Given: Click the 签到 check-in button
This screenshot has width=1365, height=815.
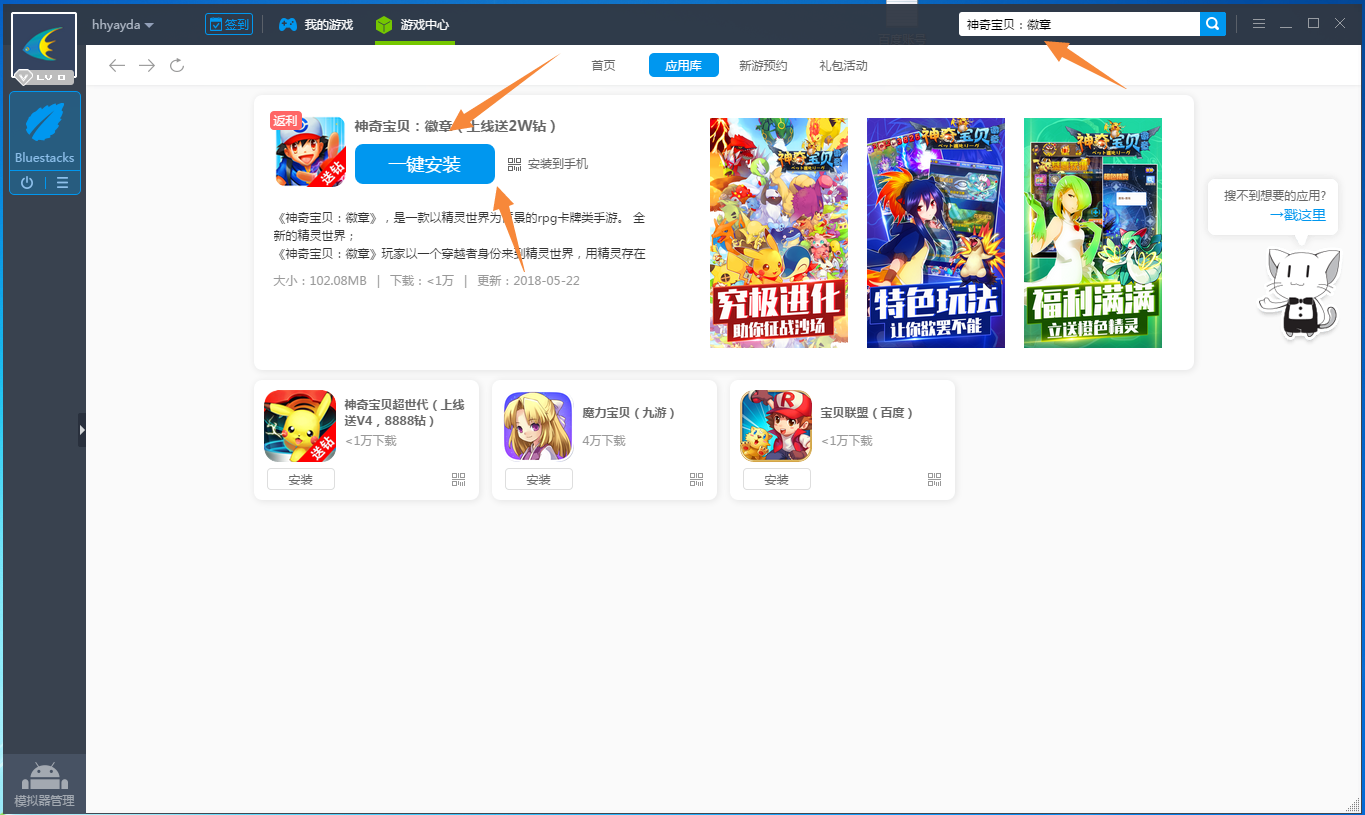Looking at the screenshot, I should point(229,24).
